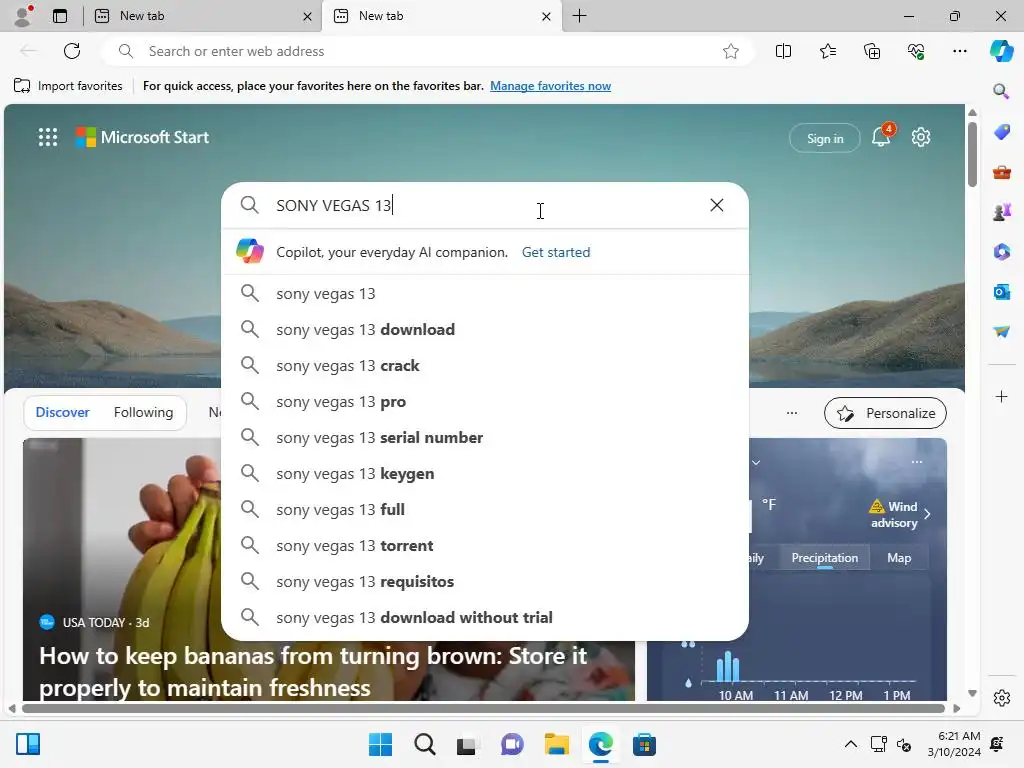Image resolution: width=1024 pixels, height=768 pixels.
Task: Add this page to favorites star
Action: [731, 51]
